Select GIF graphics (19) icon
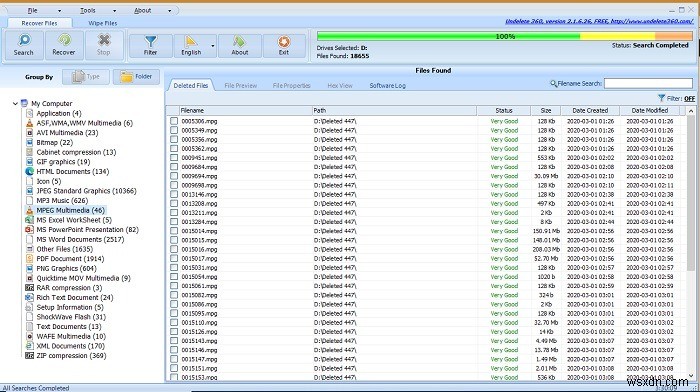 (x=29, y=162)
